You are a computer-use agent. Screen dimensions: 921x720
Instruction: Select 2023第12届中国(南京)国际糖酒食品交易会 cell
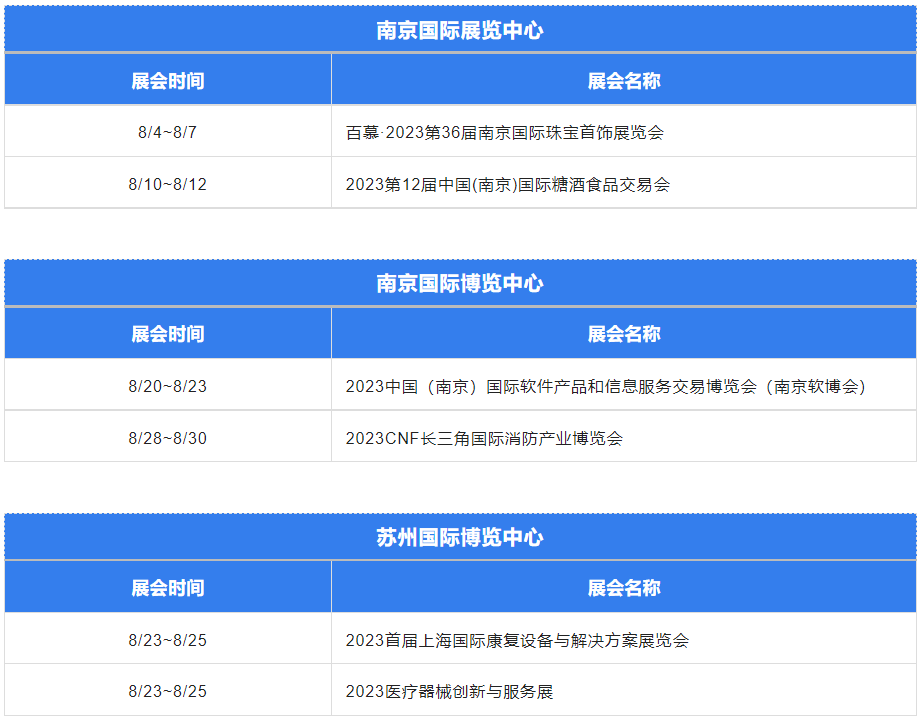pyautogui.click(x=624, y=184)
